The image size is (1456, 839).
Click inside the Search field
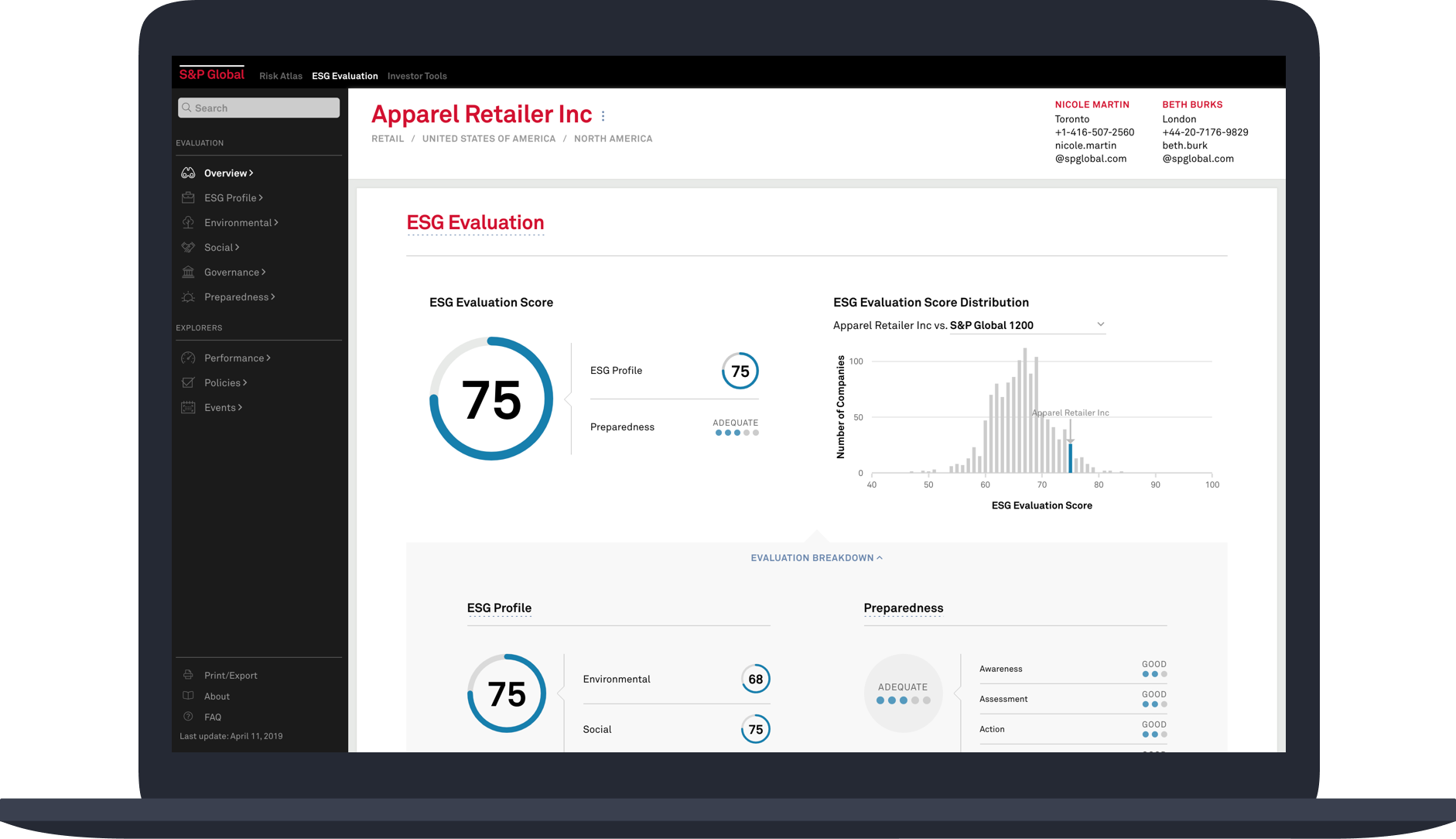(258, 108)
